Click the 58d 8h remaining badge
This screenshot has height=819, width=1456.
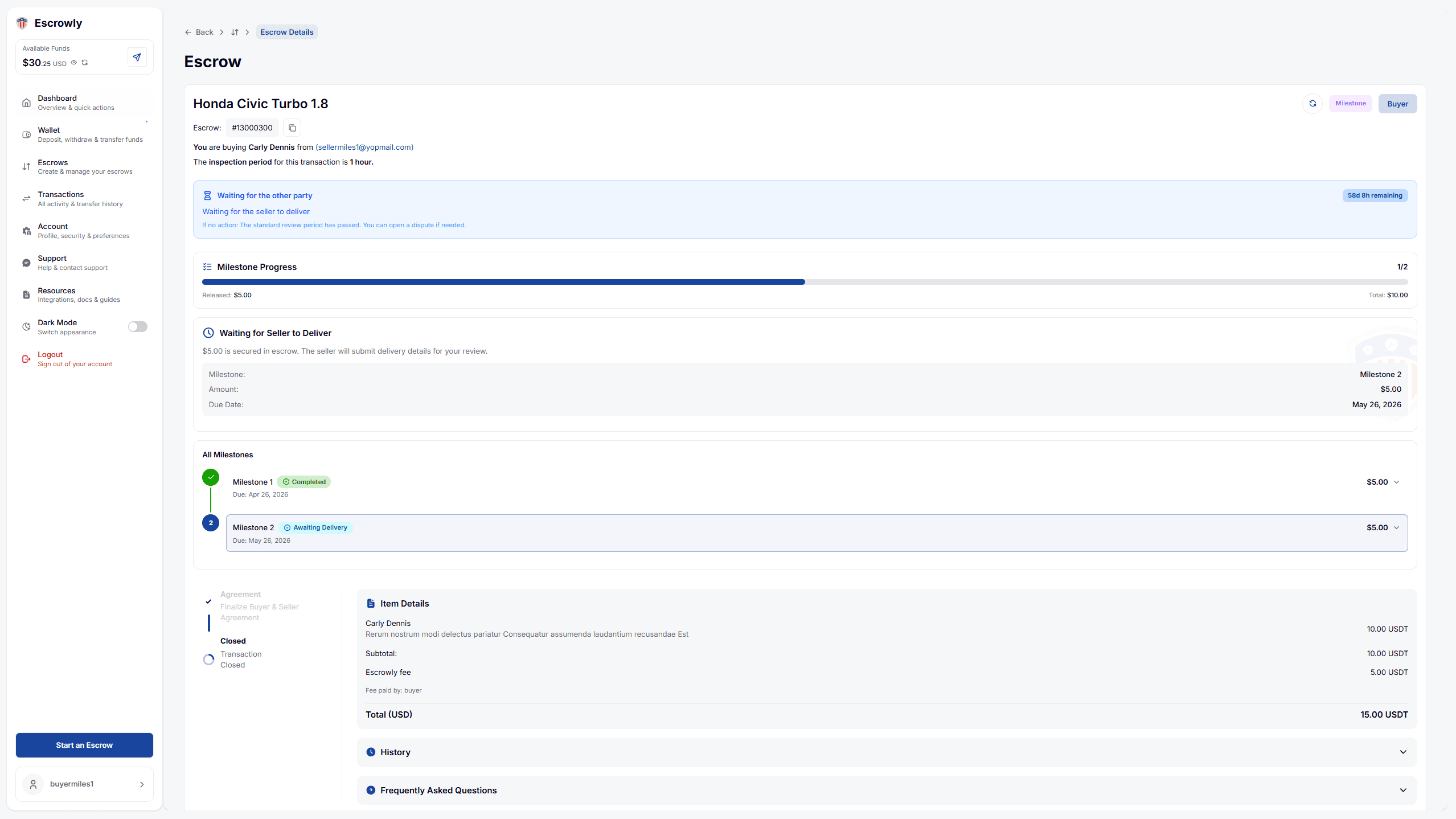pos(1375,196)
